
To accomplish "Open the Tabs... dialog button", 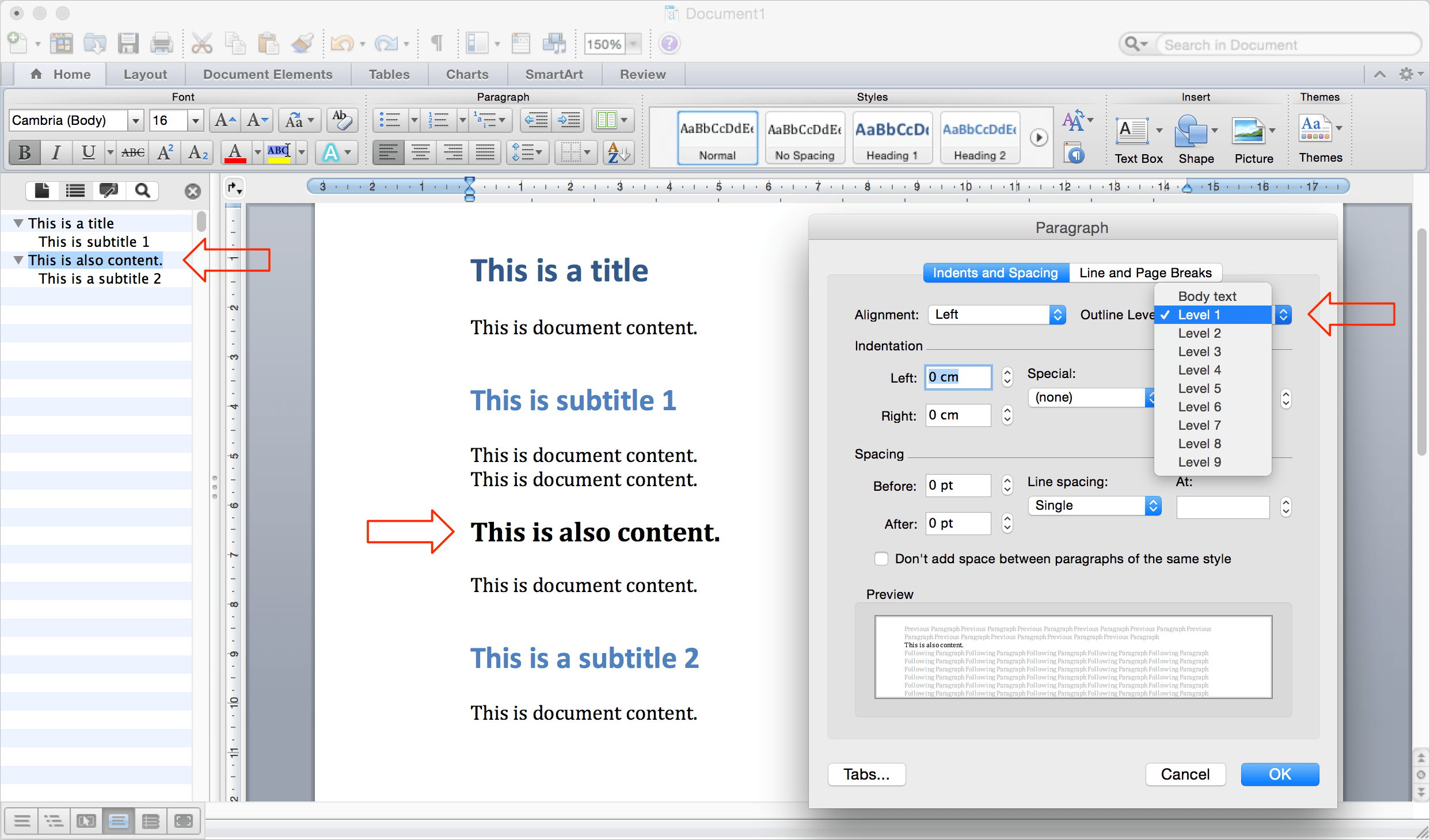I will [866, 774].
